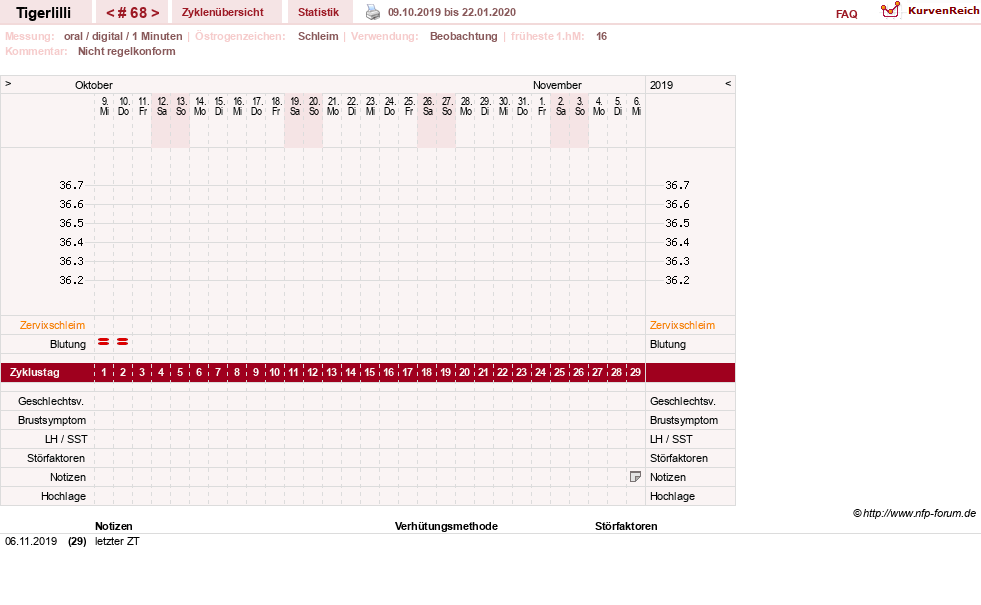Click the left LH / SST row label
Viewport: 981px width, 605px height.
(66, 439)
